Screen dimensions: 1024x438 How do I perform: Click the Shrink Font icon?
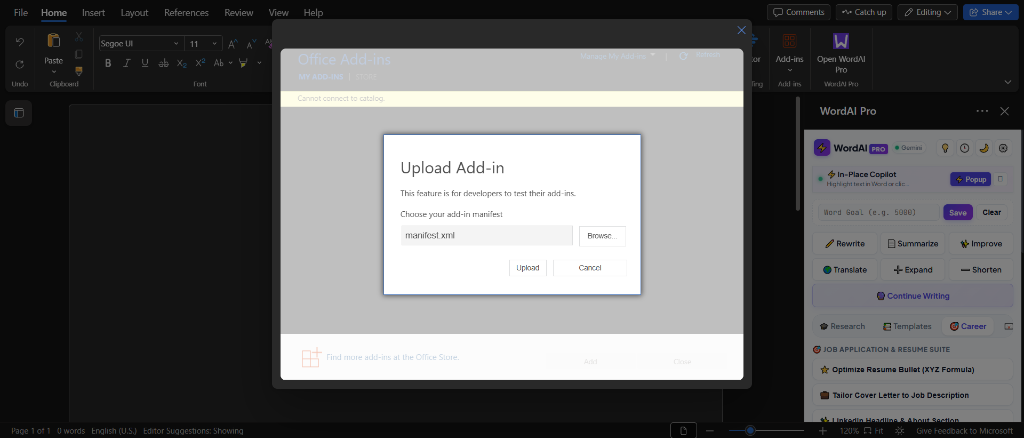click(x=252, y=44)
